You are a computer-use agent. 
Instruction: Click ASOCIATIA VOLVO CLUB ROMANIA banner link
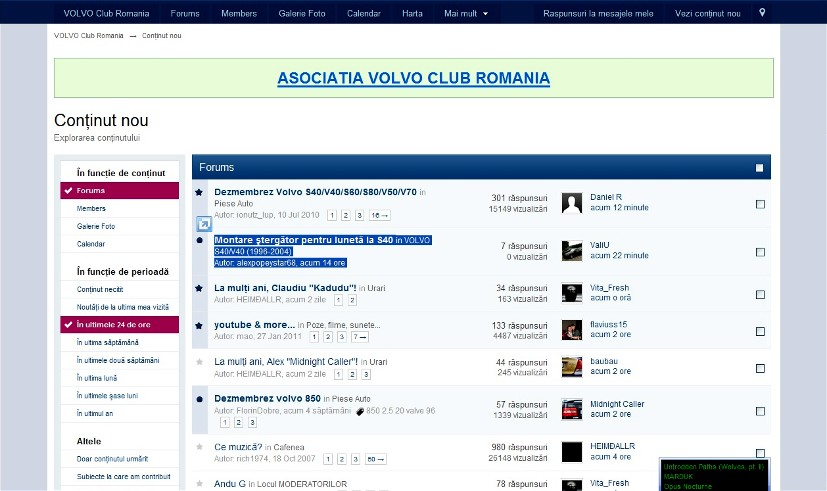pos(414,78)
